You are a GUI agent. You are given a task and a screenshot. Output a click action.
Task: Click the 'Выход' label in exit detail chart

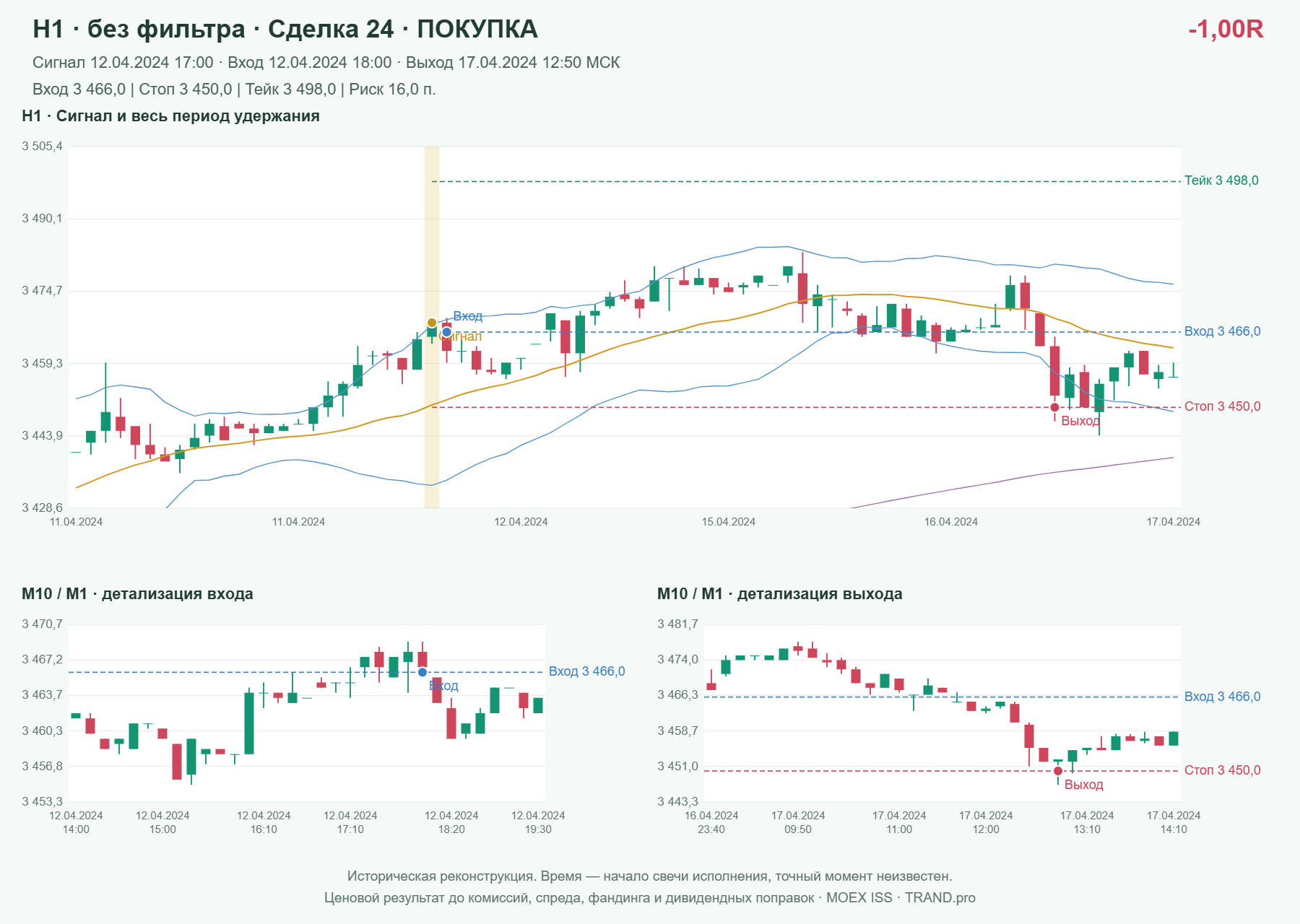(1083, 785)
